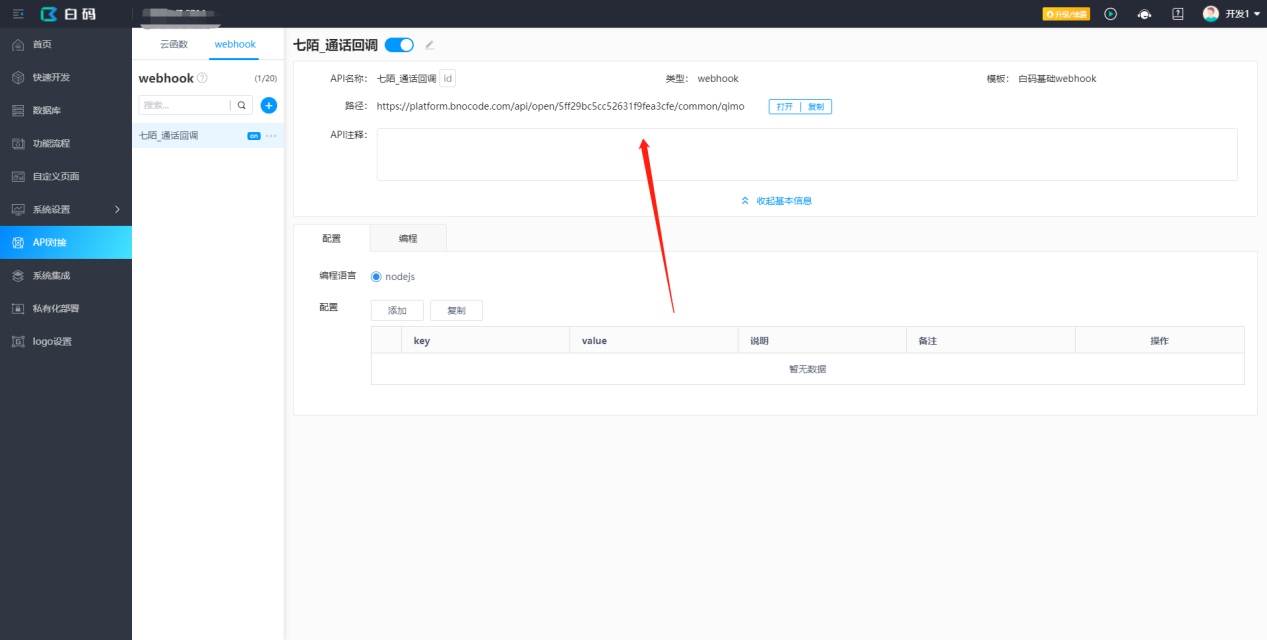The height and width of the screenshot is (640, 1267).
Task: Select the nodejs radio option
Action: point(376,277)
